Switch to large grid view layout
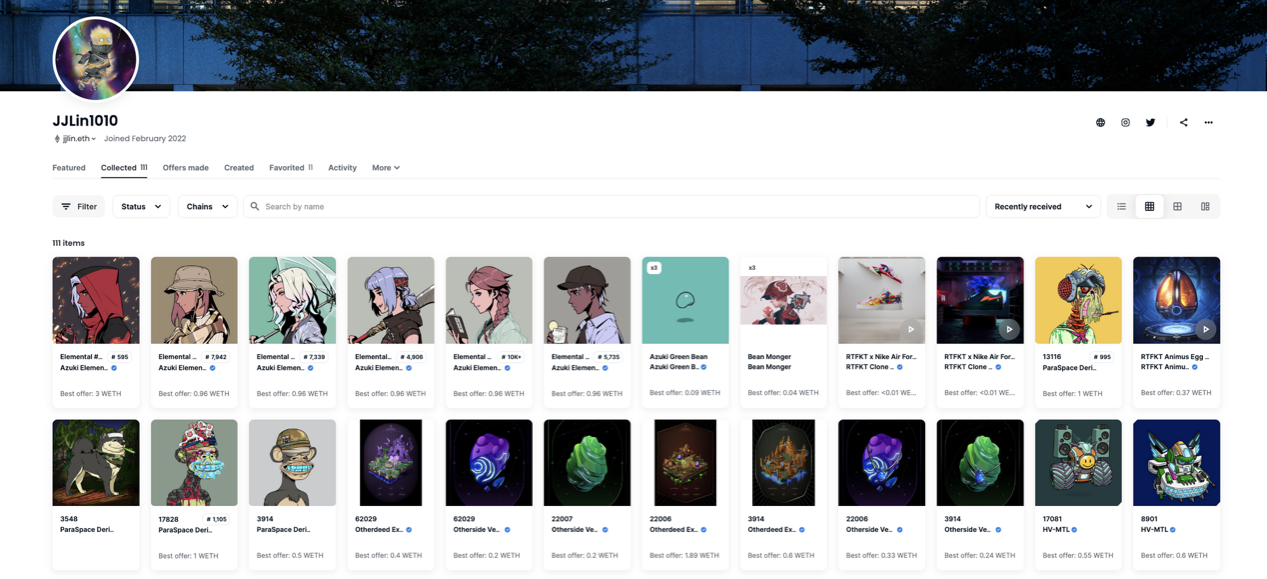 [1177, 207]
